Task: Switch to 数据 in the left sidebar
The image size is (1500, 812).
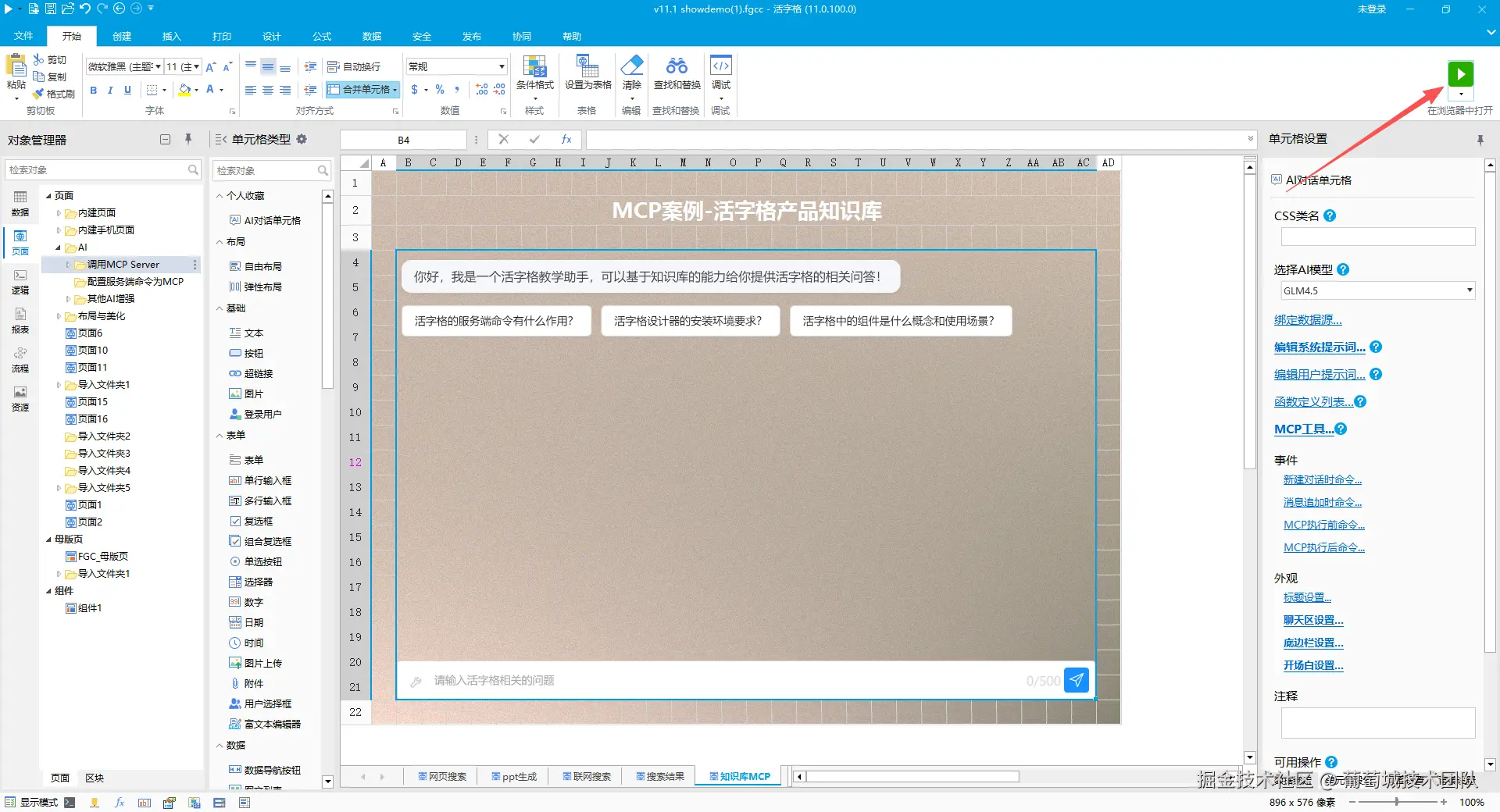Action: pyautogui.click(x=20, y=203)
